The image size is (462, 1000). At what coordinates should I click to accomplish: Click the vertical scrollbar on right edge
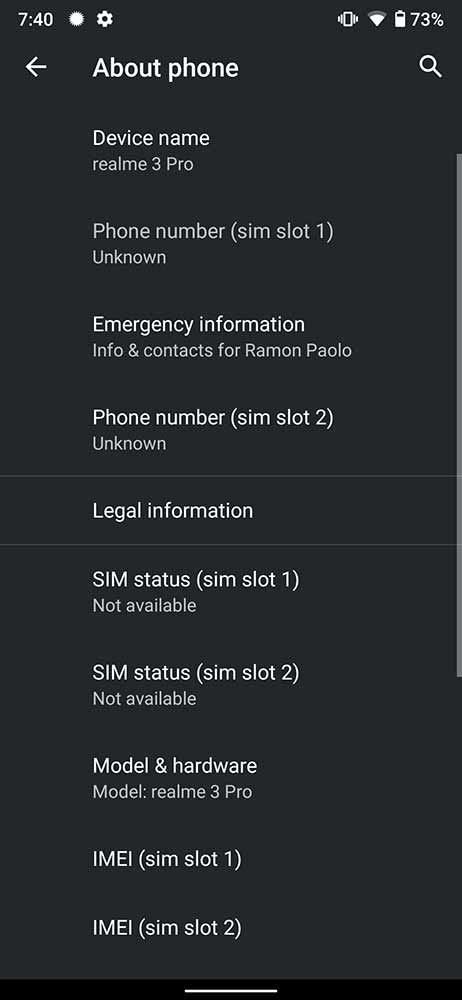point(459,415)
